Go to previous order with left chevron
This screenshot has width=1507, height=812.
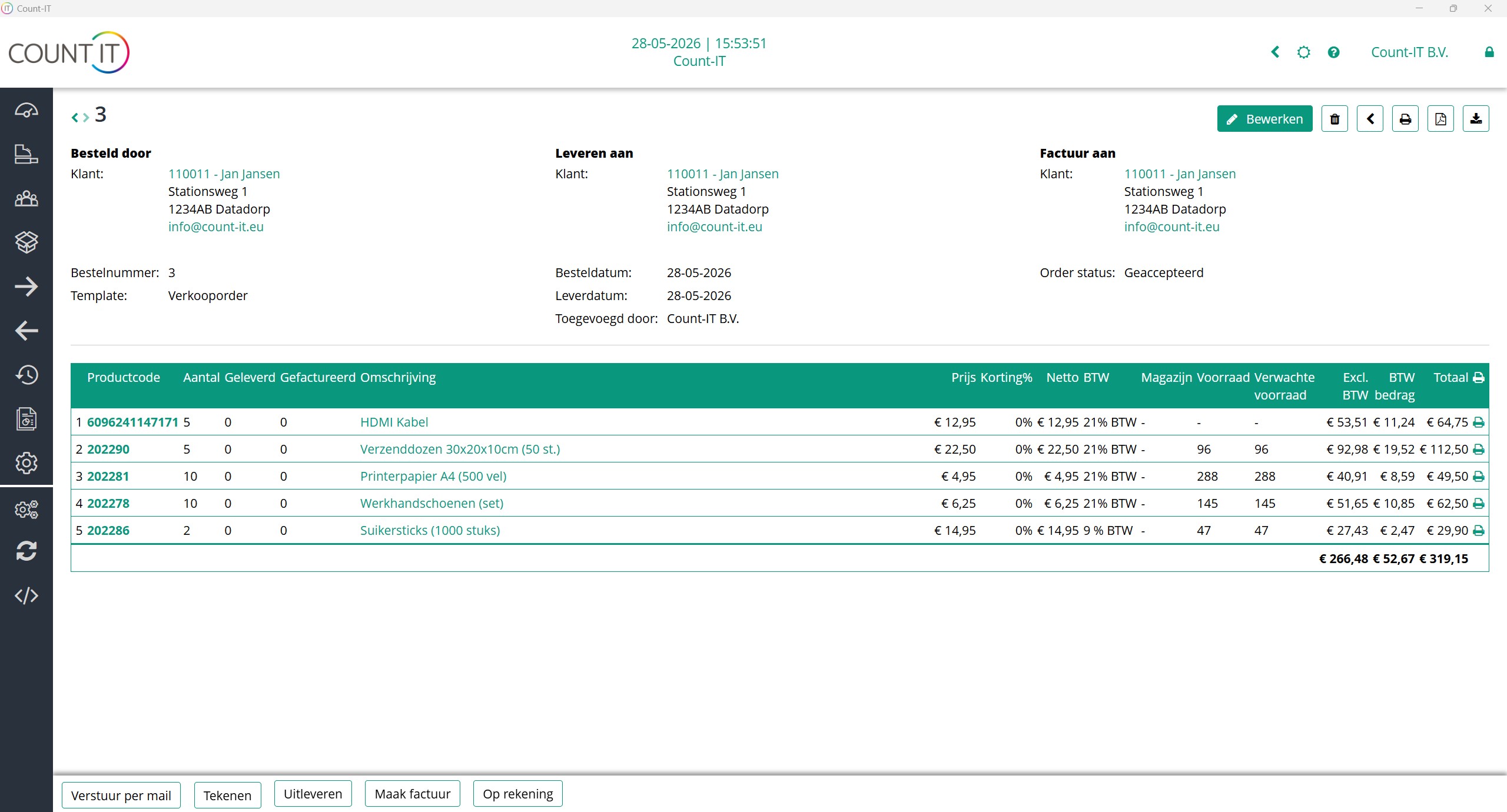(x=75, y=118)
